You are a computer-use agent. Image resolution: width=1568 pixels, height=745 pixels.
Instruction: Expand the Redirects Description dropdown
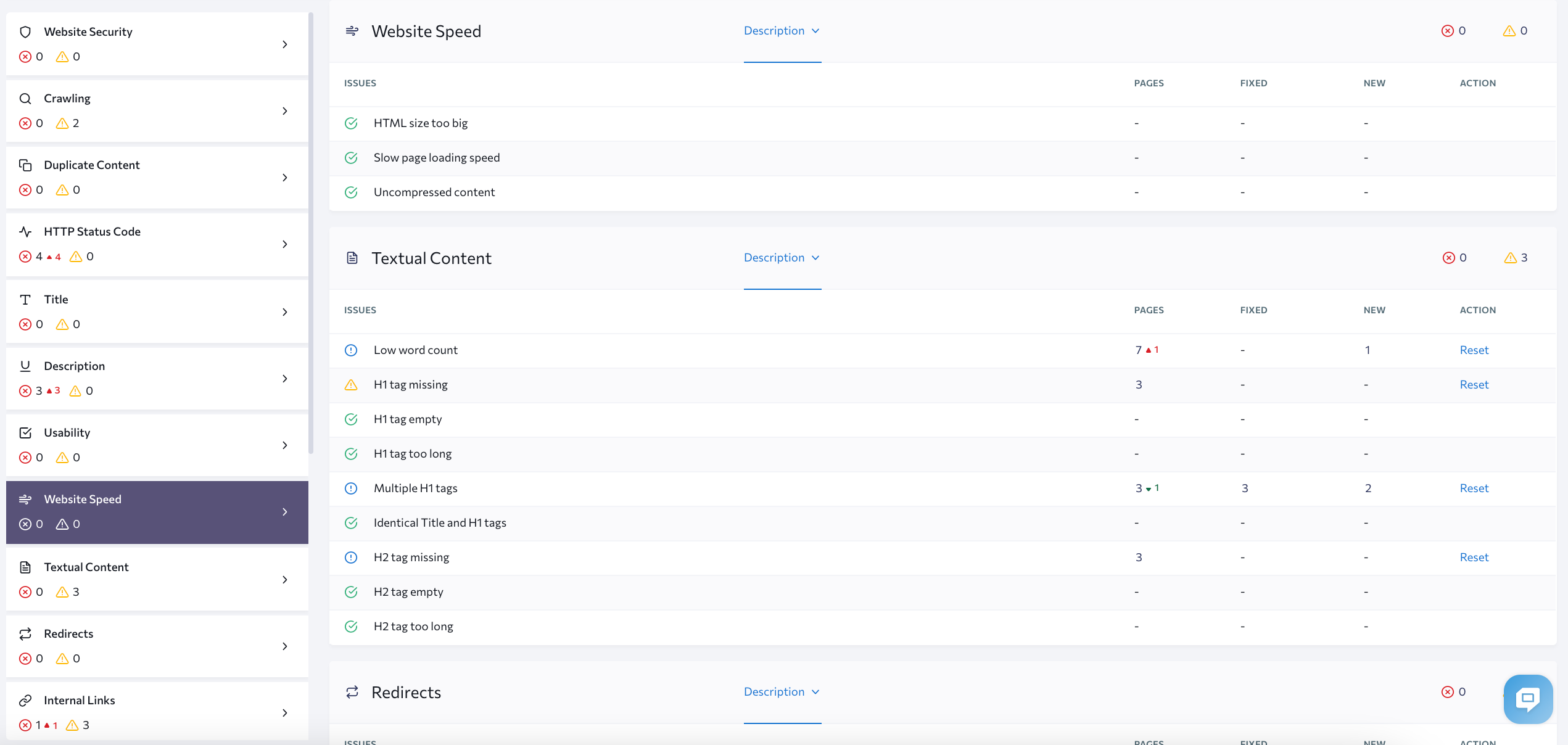(x=783, y=691)
